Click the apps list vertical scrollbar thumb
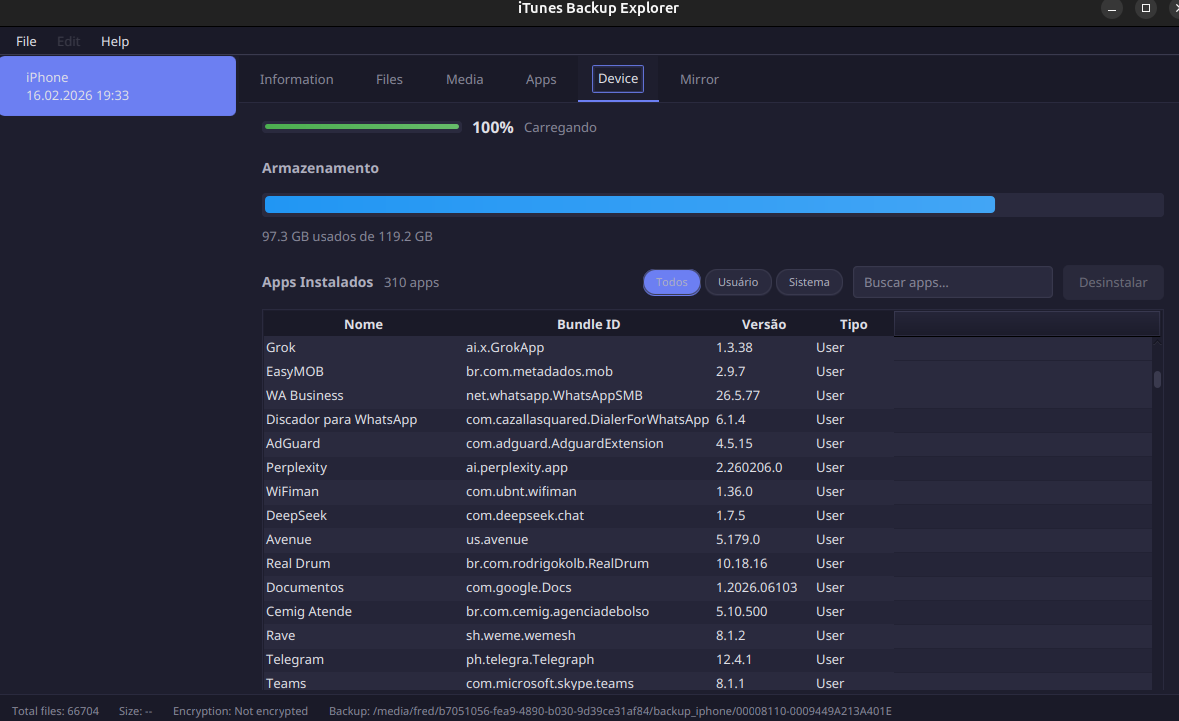1179x721 pixels. click(1157, 380)
